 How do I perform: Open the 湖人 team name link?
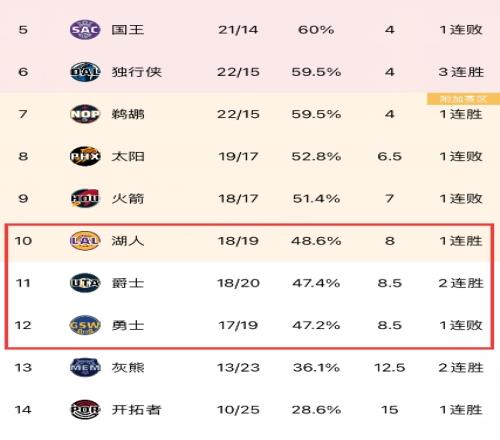point(128,241)
